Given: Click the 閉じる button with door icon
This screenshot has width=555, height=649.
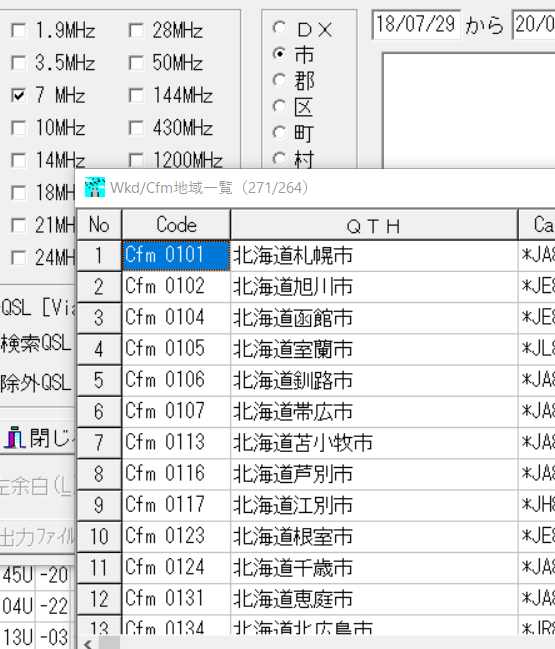Looking at the screenshot, I should point(39,438).
